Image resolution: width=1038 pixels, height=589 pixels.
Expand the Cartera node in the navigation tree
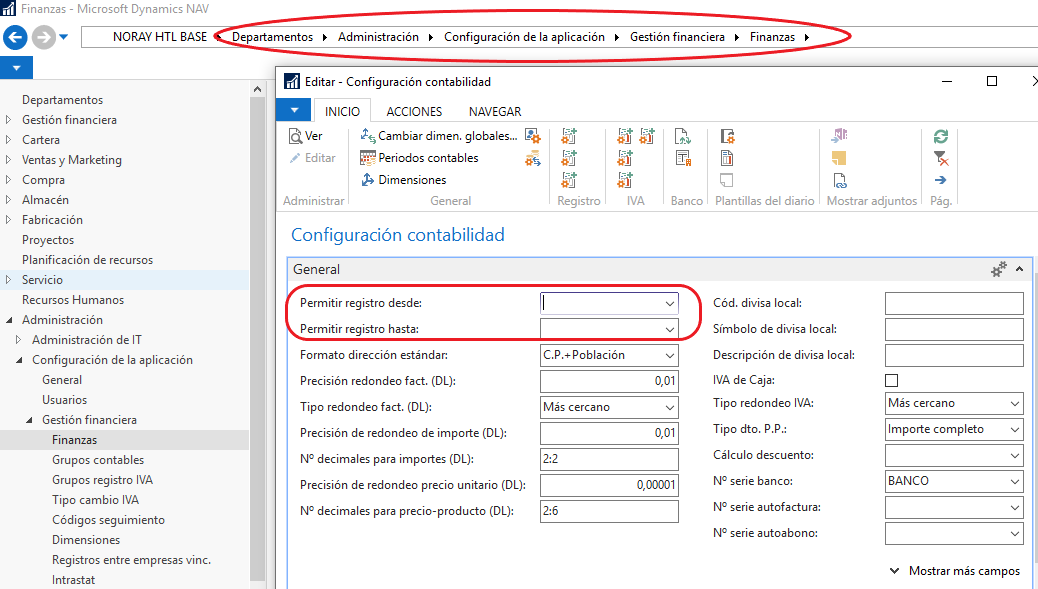[9, 140]
